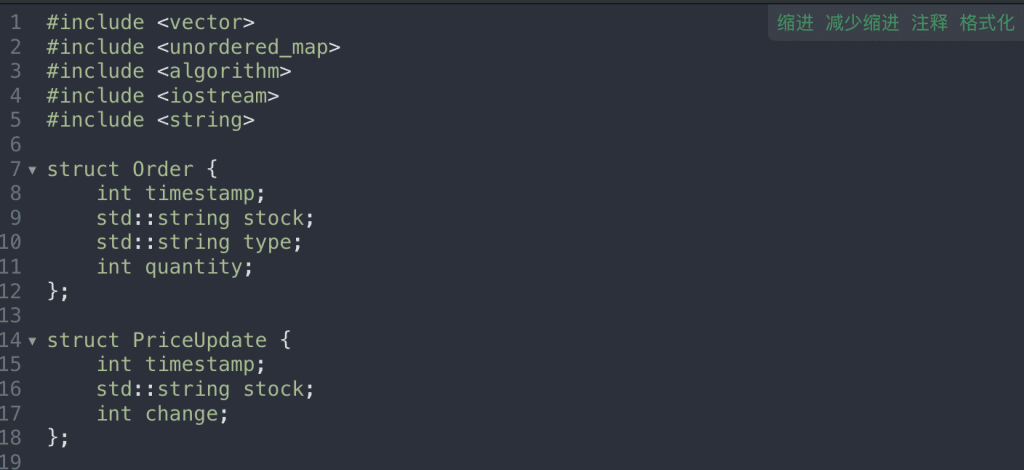Place cursor on the quantity member
This screenshot has width=1024, height=470.
coord(194,267)
